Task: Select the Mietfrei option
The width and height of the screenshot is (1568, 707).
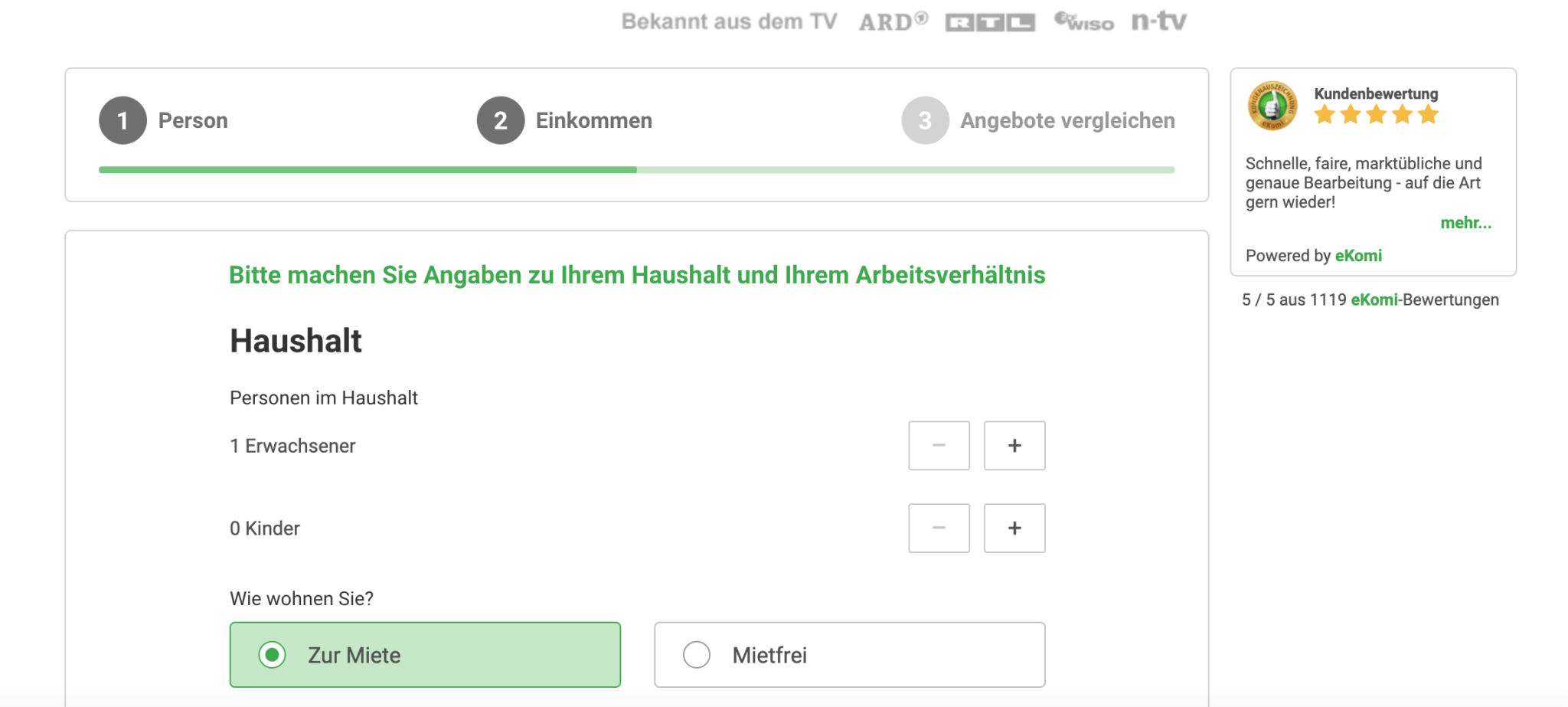Action: 848,655
